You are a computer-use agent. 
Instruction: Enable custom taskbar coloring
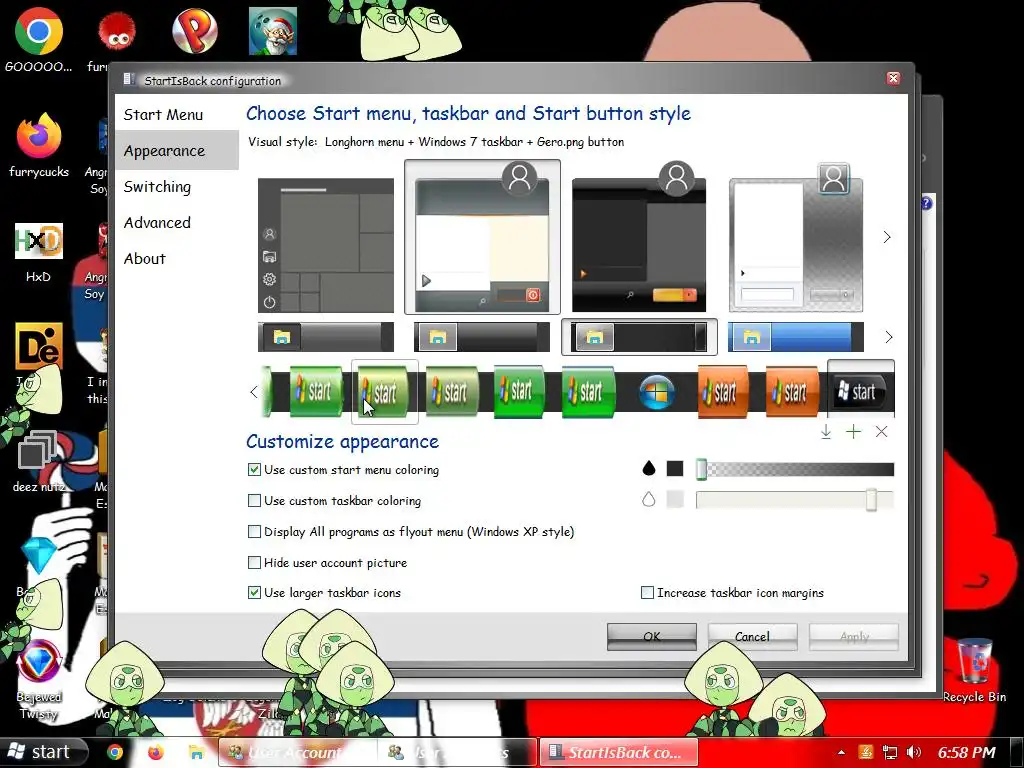pyautogui.click(x=255, y=501)
